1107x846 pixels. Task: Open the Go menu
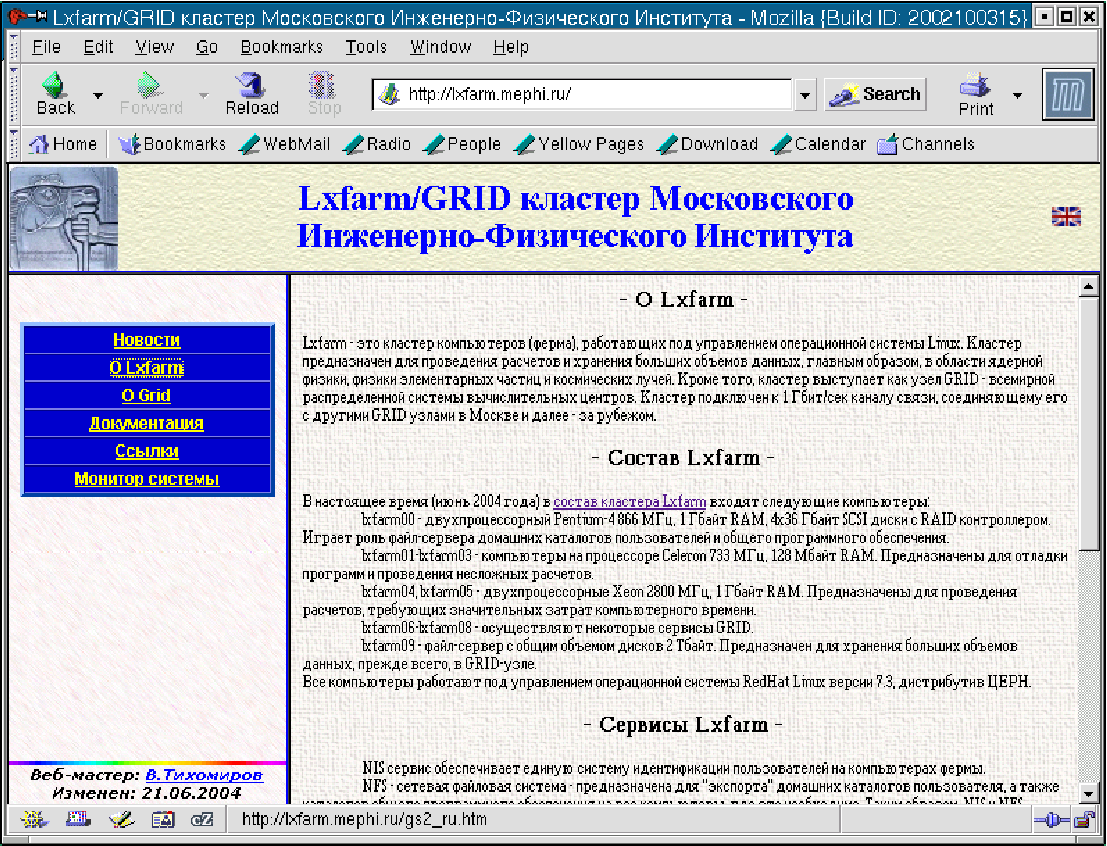(207, 47)
